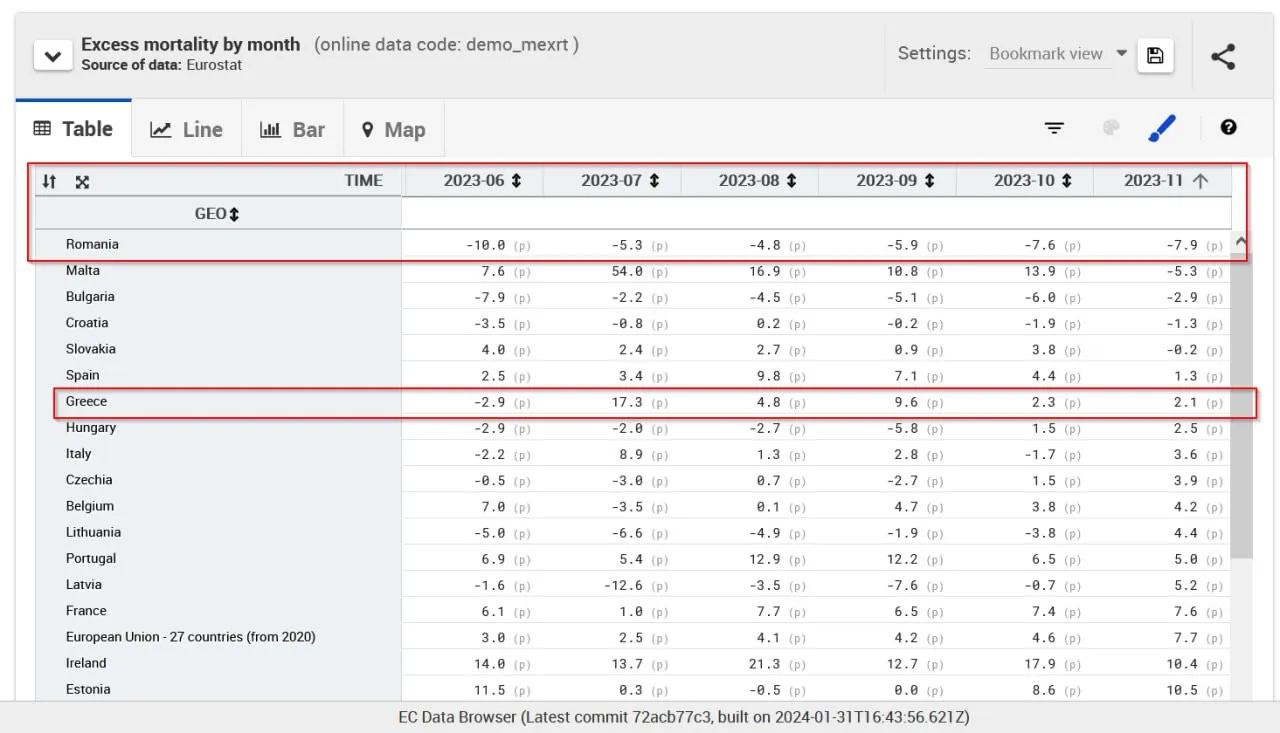Select the Latvia row label

point(84,584)
